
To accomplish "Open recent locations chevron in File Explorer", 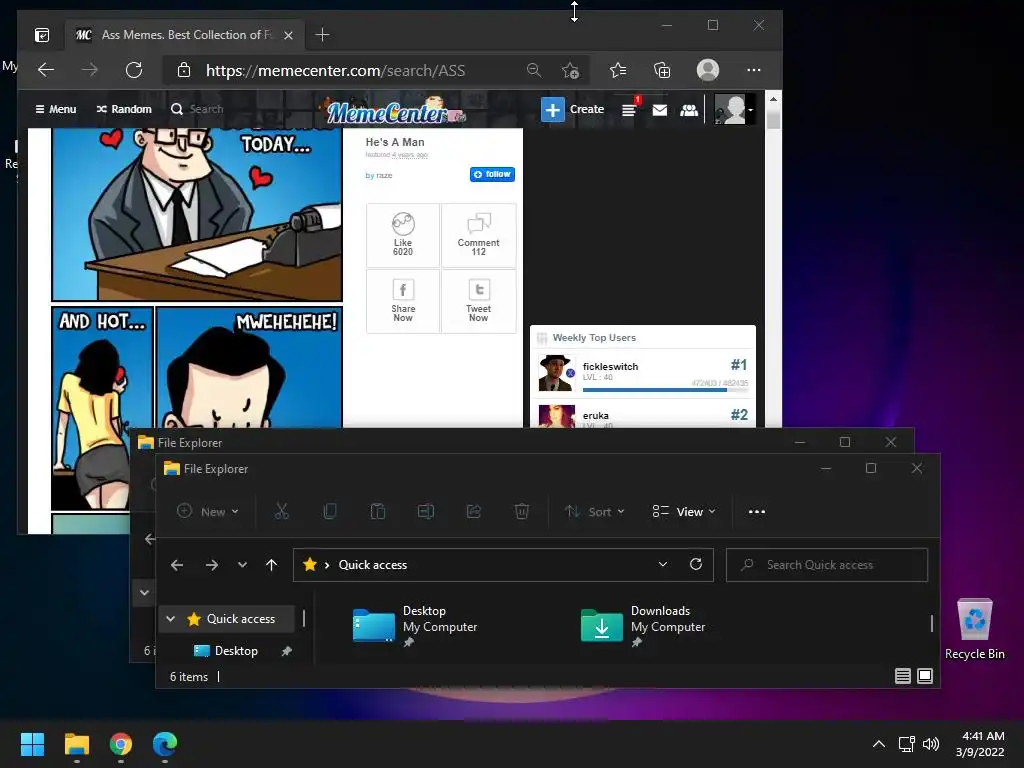I will [242, 565].
